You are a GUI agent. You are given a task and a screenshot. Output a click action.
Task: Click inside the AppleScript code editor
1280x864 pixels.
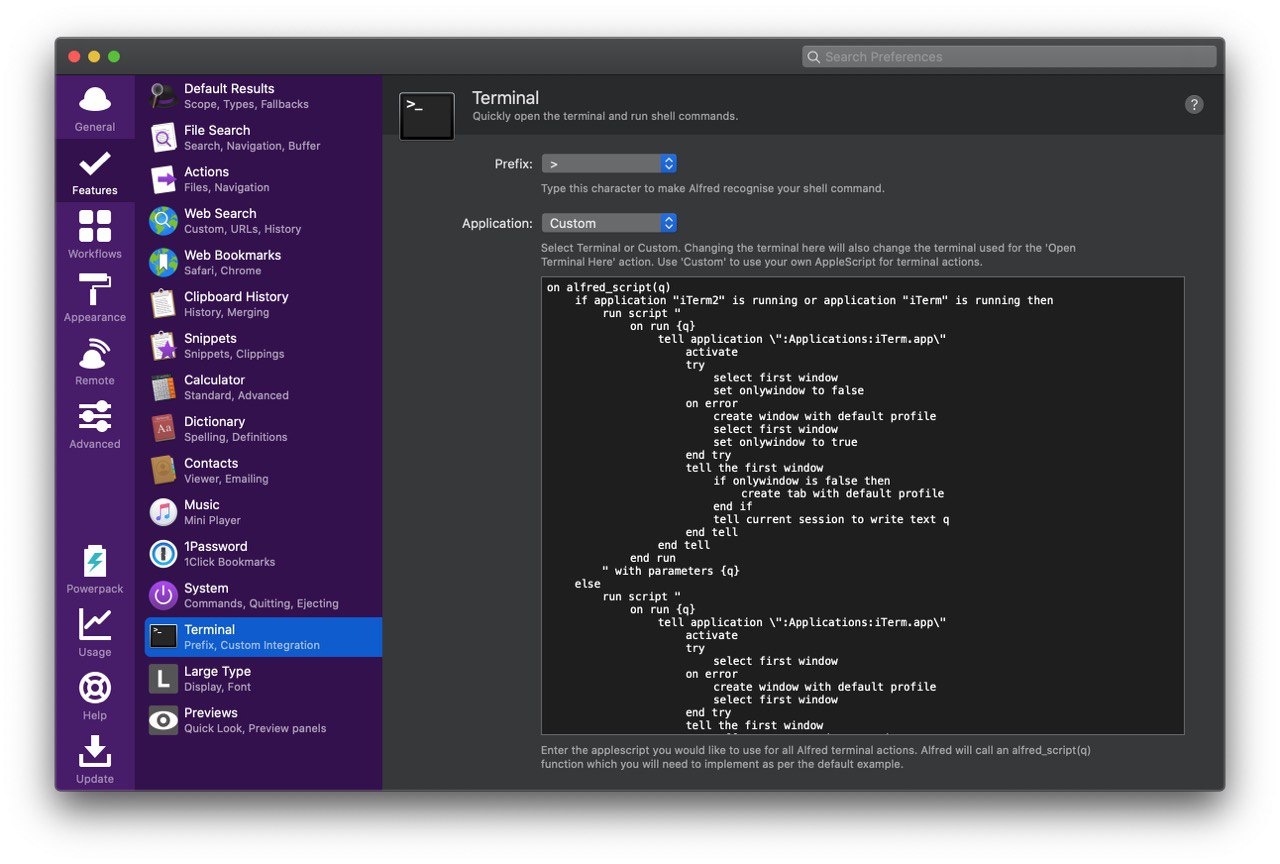pyautogui.click(x=862, y=506)
